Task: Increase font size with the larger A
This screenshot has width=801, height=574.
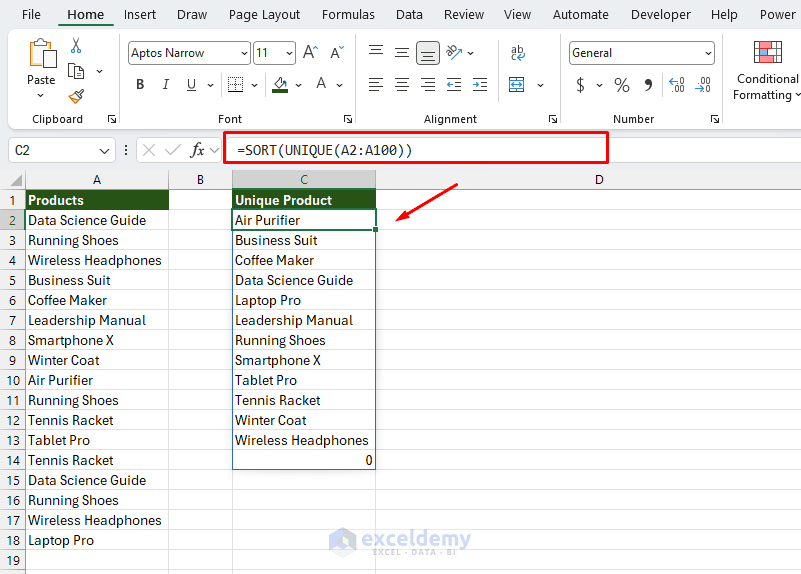Action: 310,53
